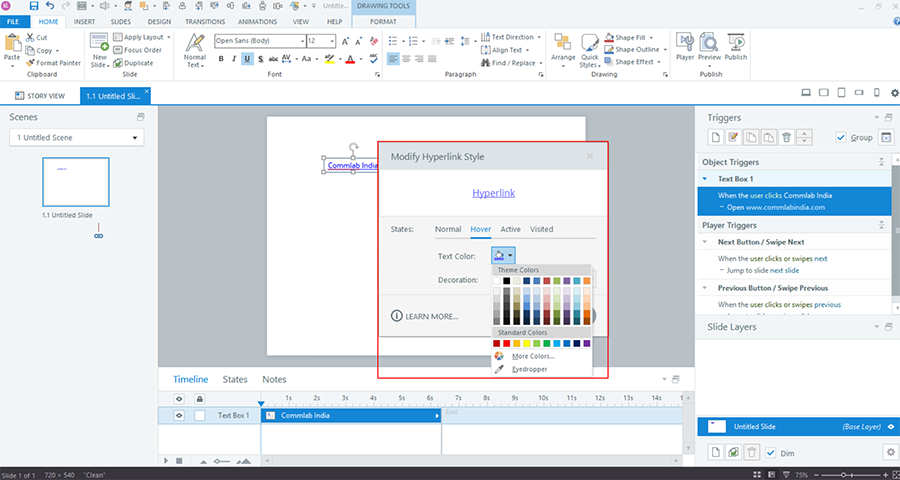Image resolution: width=900 pixels, height=480 pixels.
Task: Open the Apply Layout dropdown
Action: point(169,37)
